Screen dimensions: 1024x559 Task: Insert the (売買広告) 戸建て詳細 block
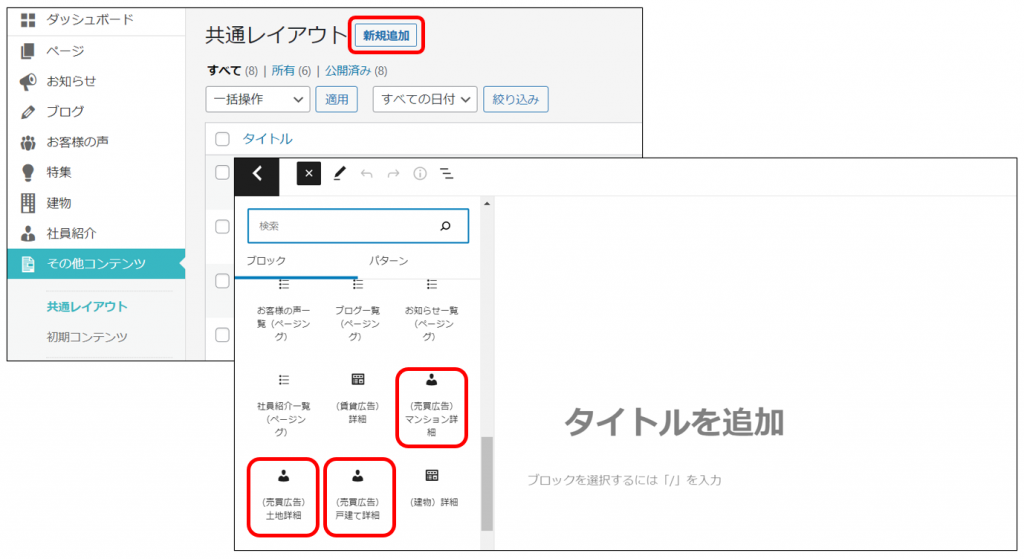pyautogui.click(x=357, y=494)
